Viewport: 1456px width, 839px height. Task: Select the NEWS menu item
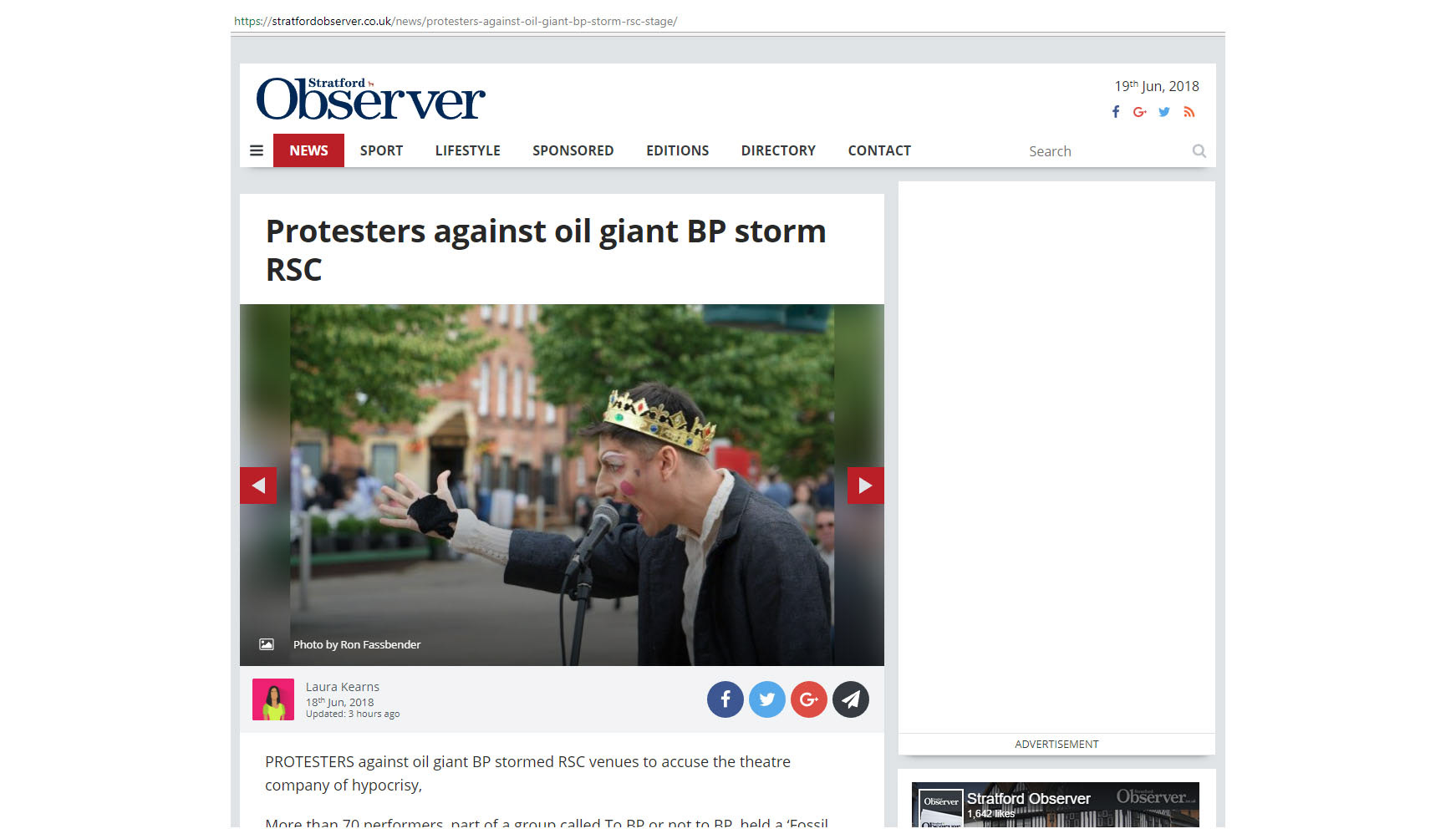(x=308, y=150)
